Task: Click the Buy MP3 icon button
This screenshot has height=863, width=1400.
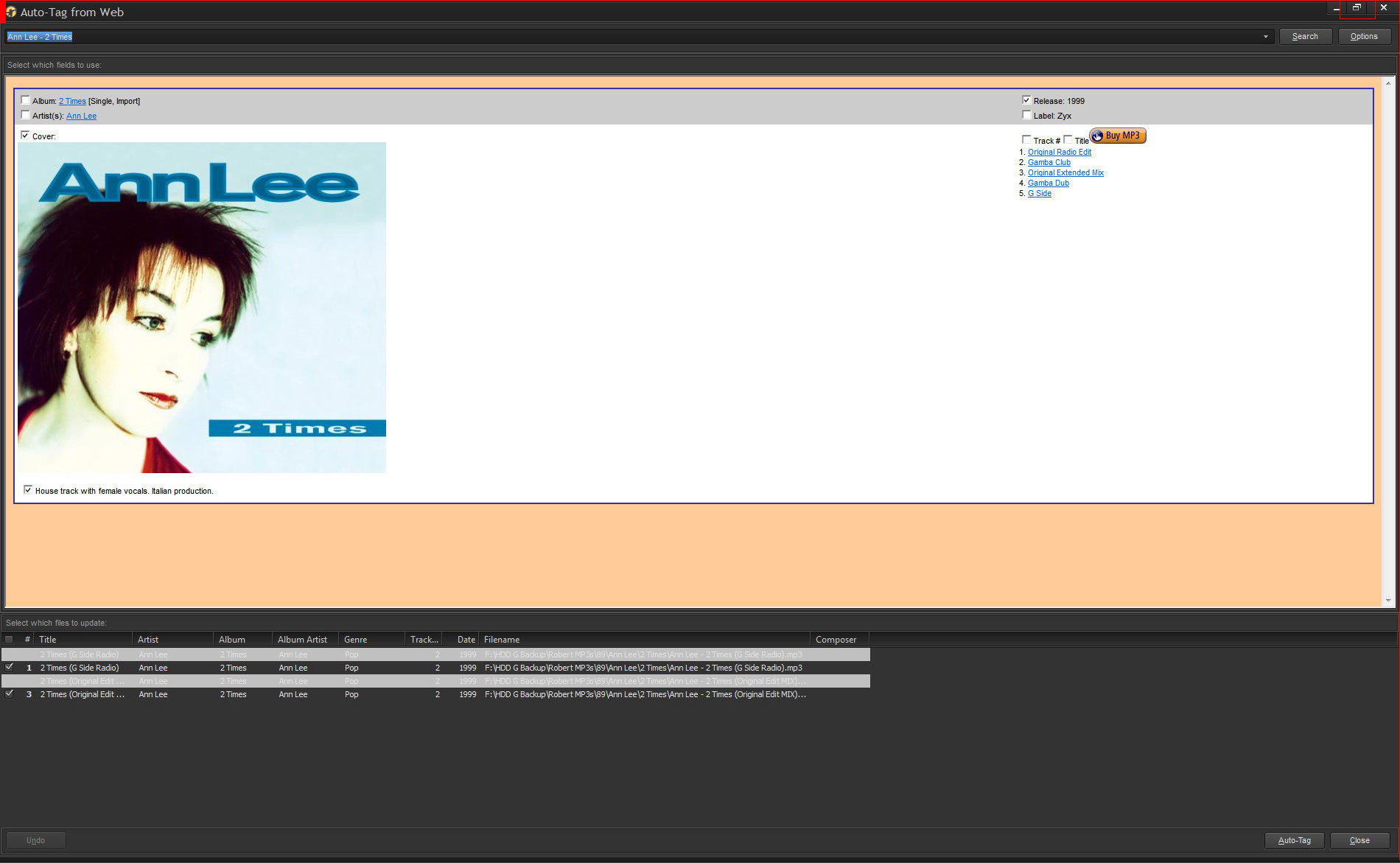Action: pos(1118,136)
